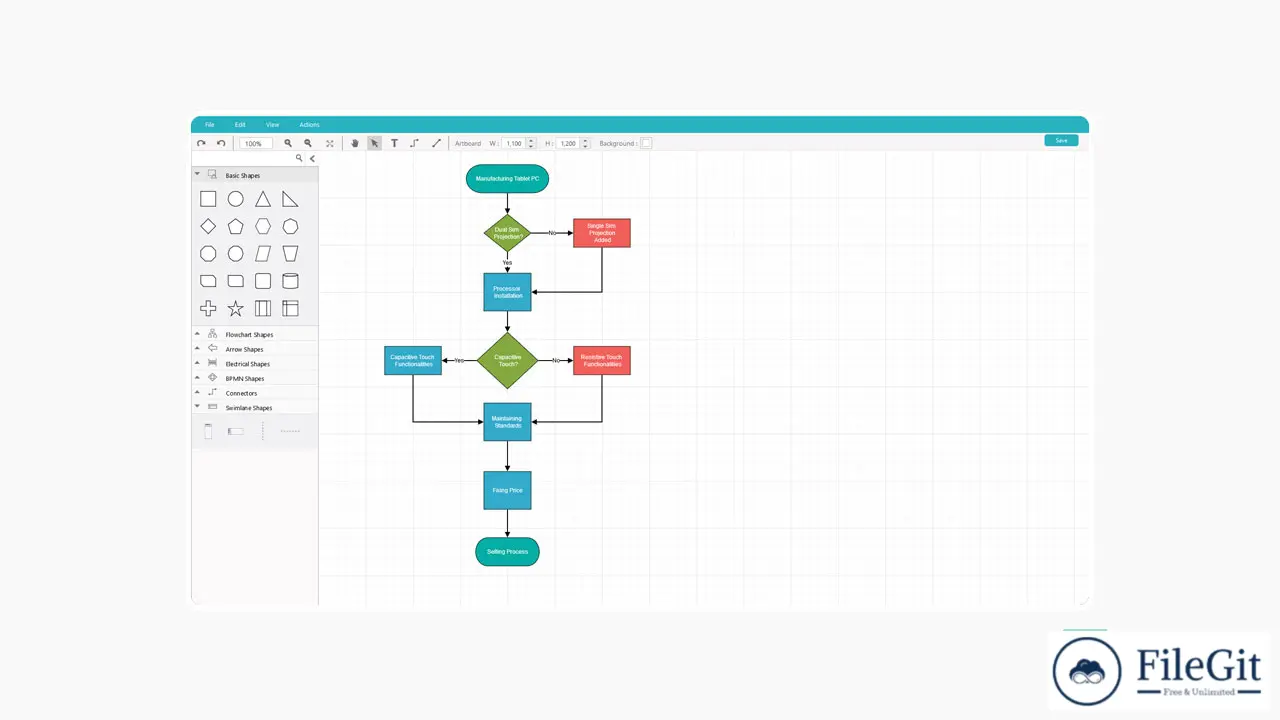Image resolution: width=1280 pixels, height=720 pixels.
Task: Select the Capacitive Touch Functionalities box
Action: click(x=413, y=360)
